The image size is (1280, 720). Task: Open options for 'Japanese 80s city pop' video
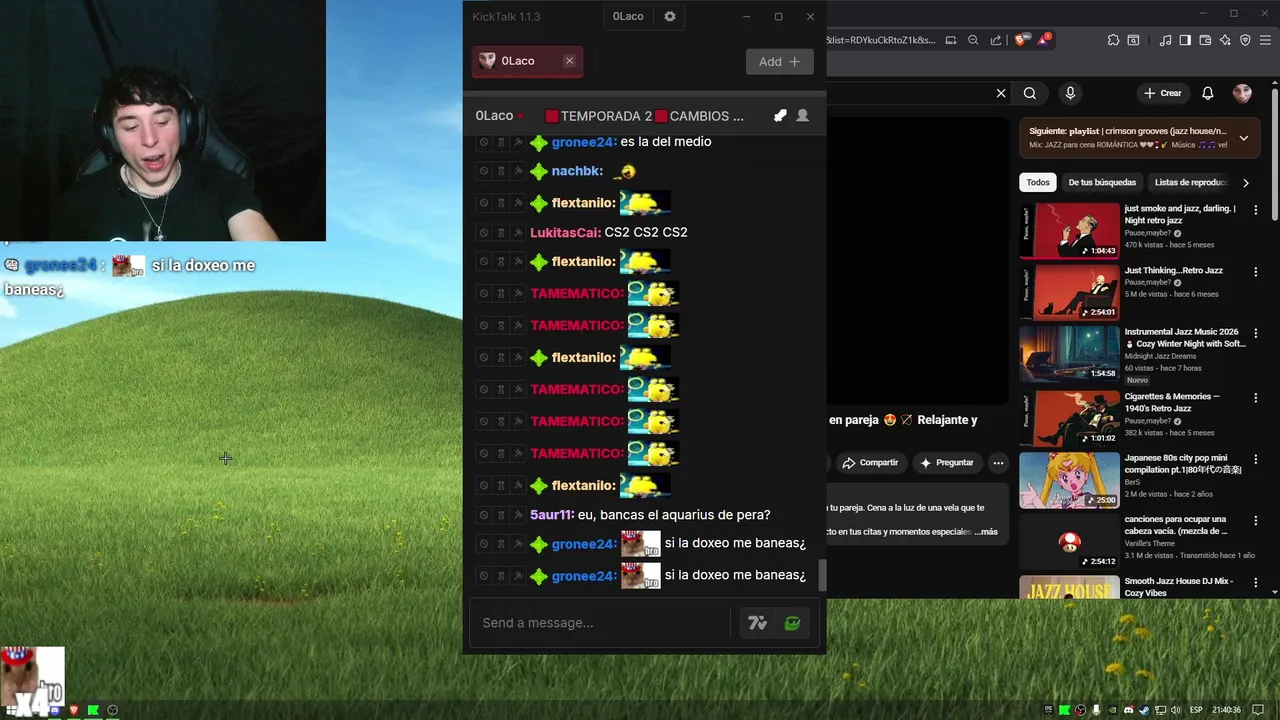(1256, 459)
